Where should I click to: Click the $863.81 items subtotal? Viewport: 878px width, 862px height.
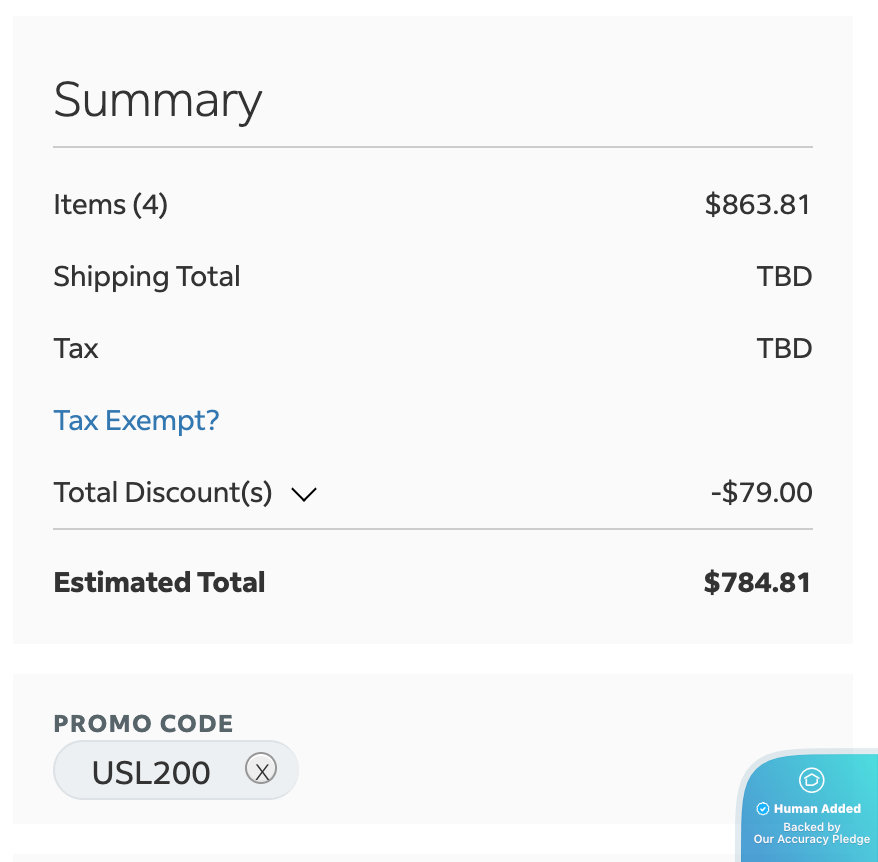click(757, 205)
